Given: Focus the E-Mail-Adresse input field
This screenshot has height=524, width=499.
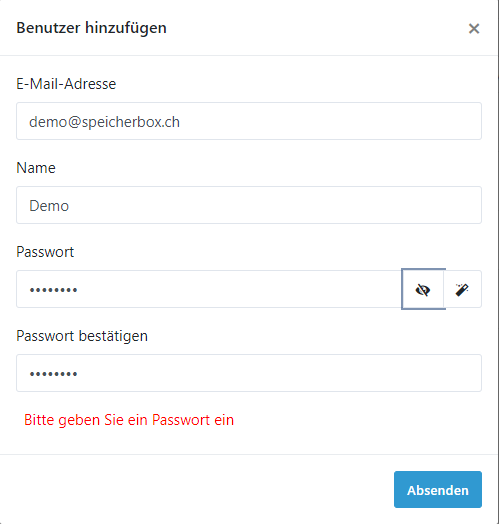Looking at the screenshot, I should tap(249, 121).
